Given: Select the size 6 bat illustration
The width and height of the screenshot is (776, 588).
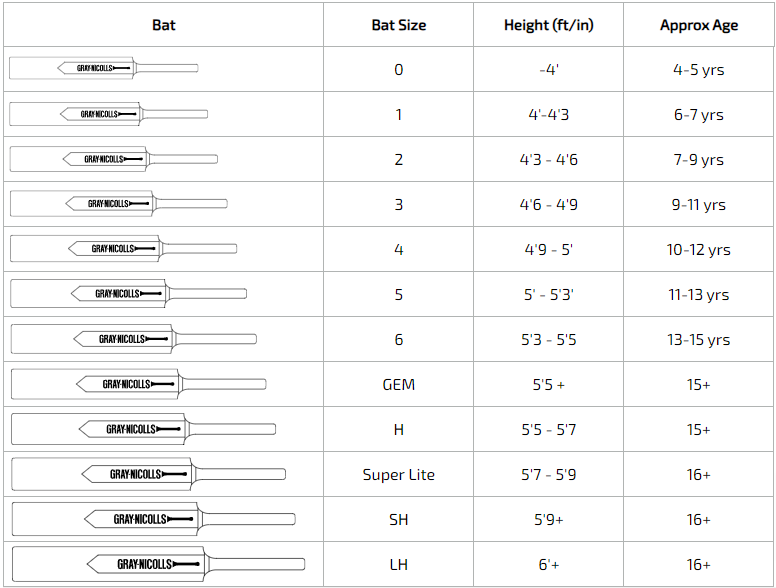Looking at the screenshot, I should pos(133,339).
